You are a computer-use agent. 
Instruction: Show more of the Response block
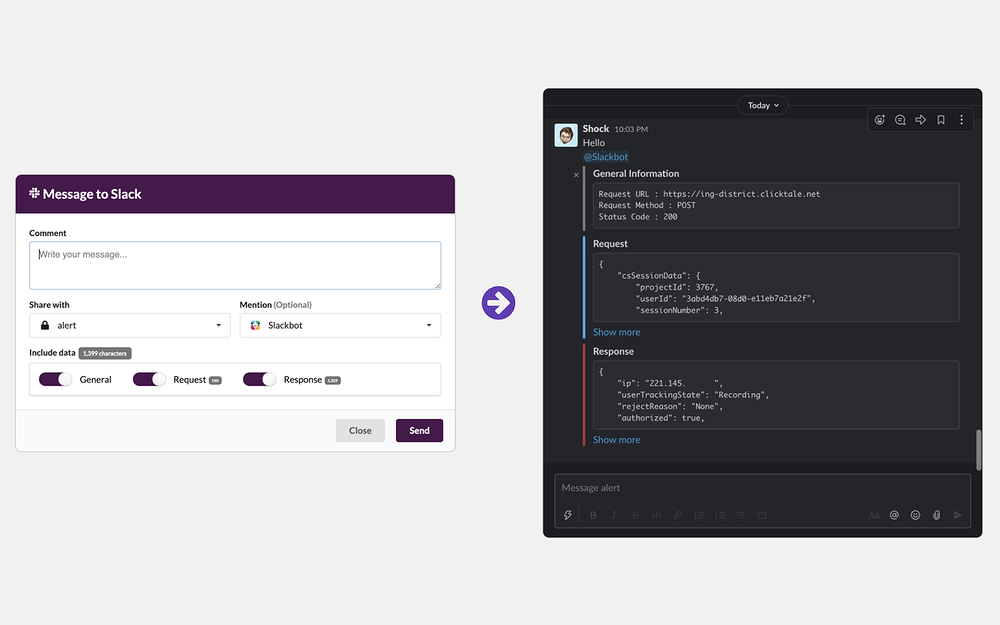point(617,440)
